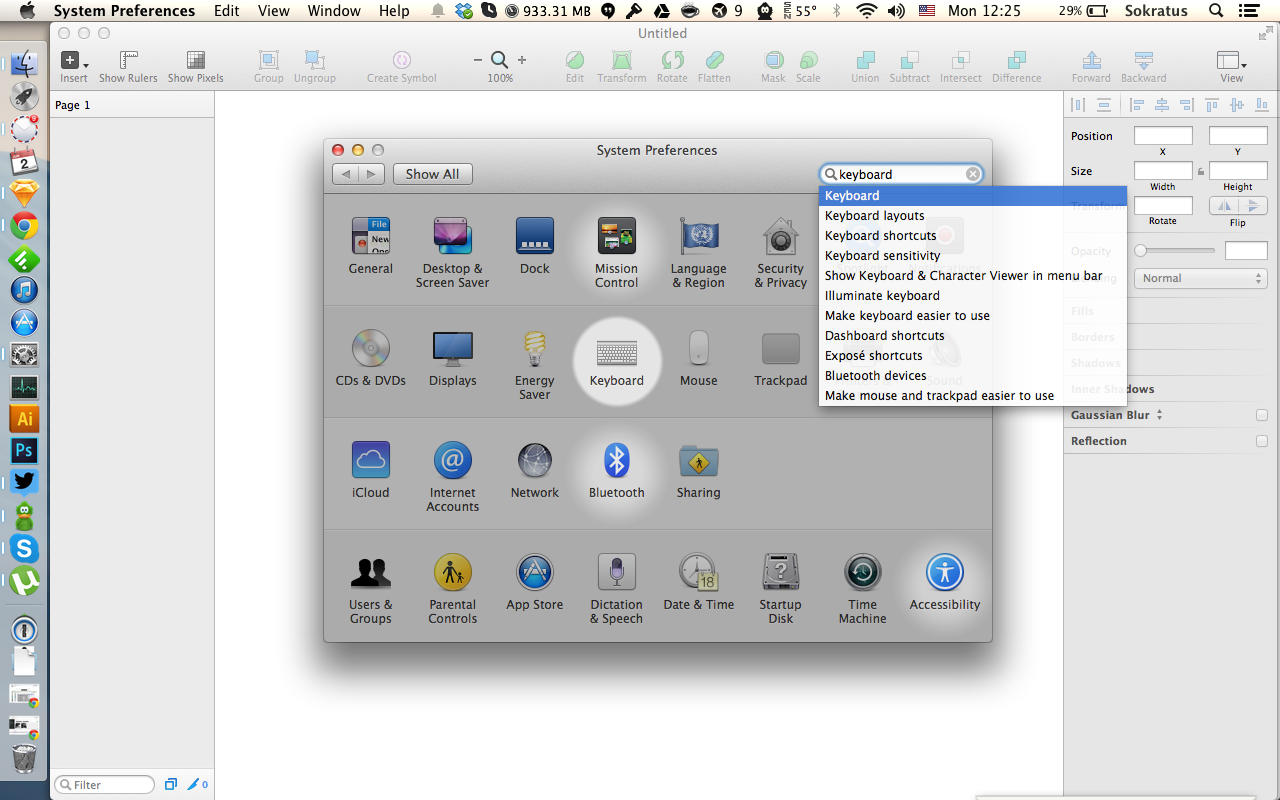Choose Keyboard shortcuts from search suggestions
Viewport: 1280px width, 800px height.
coord(881,235)
